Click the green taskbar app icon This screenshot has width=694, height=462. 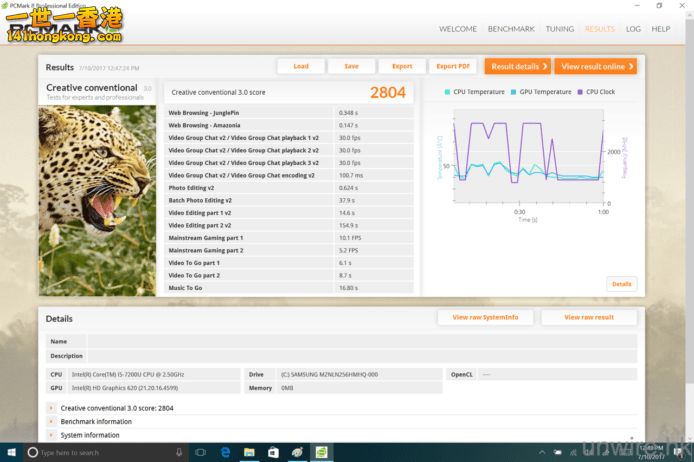click(x=321, y=452)
